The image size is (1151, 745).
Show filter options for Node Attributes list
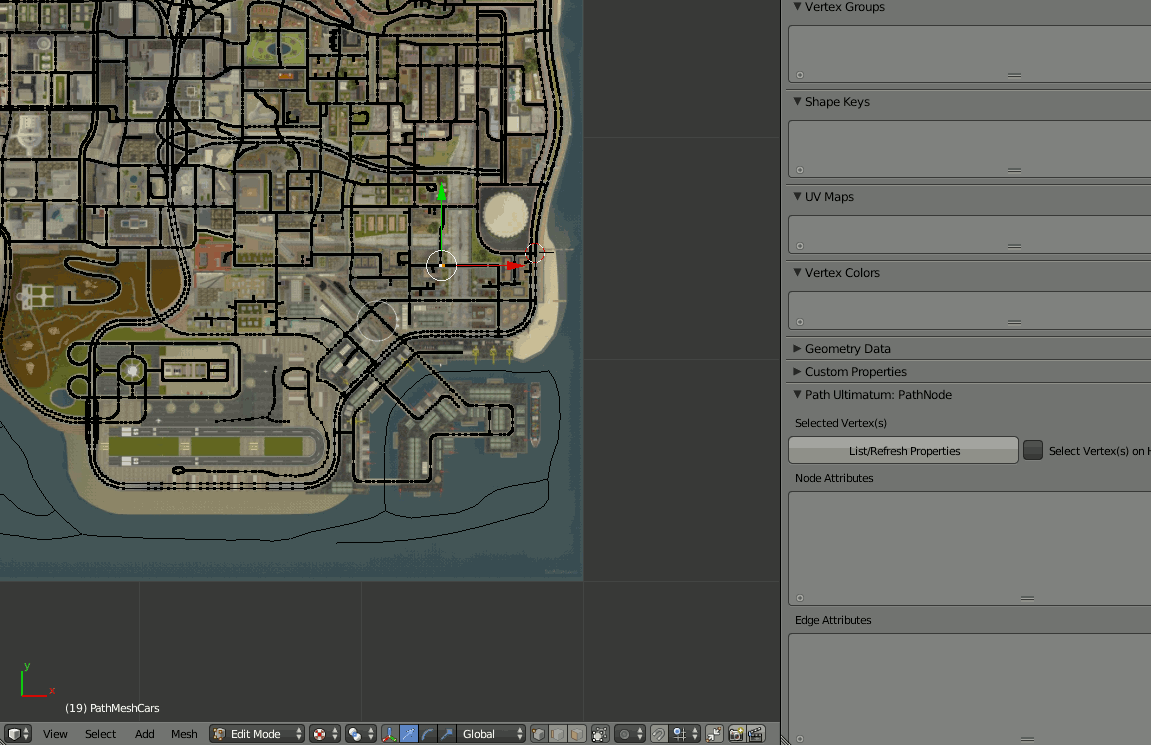pos(800,597)
